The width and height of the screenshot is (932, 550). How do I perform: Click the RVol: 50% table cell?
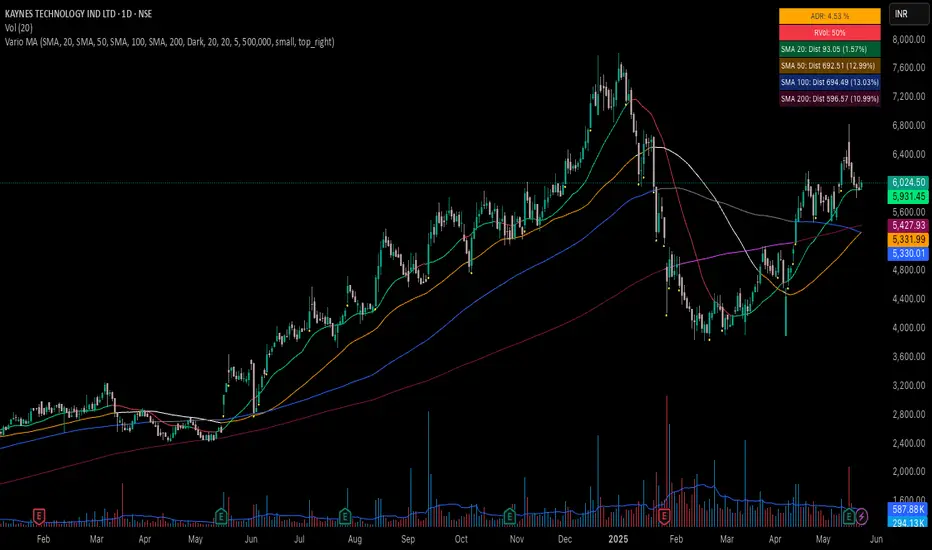coord(830,33)
